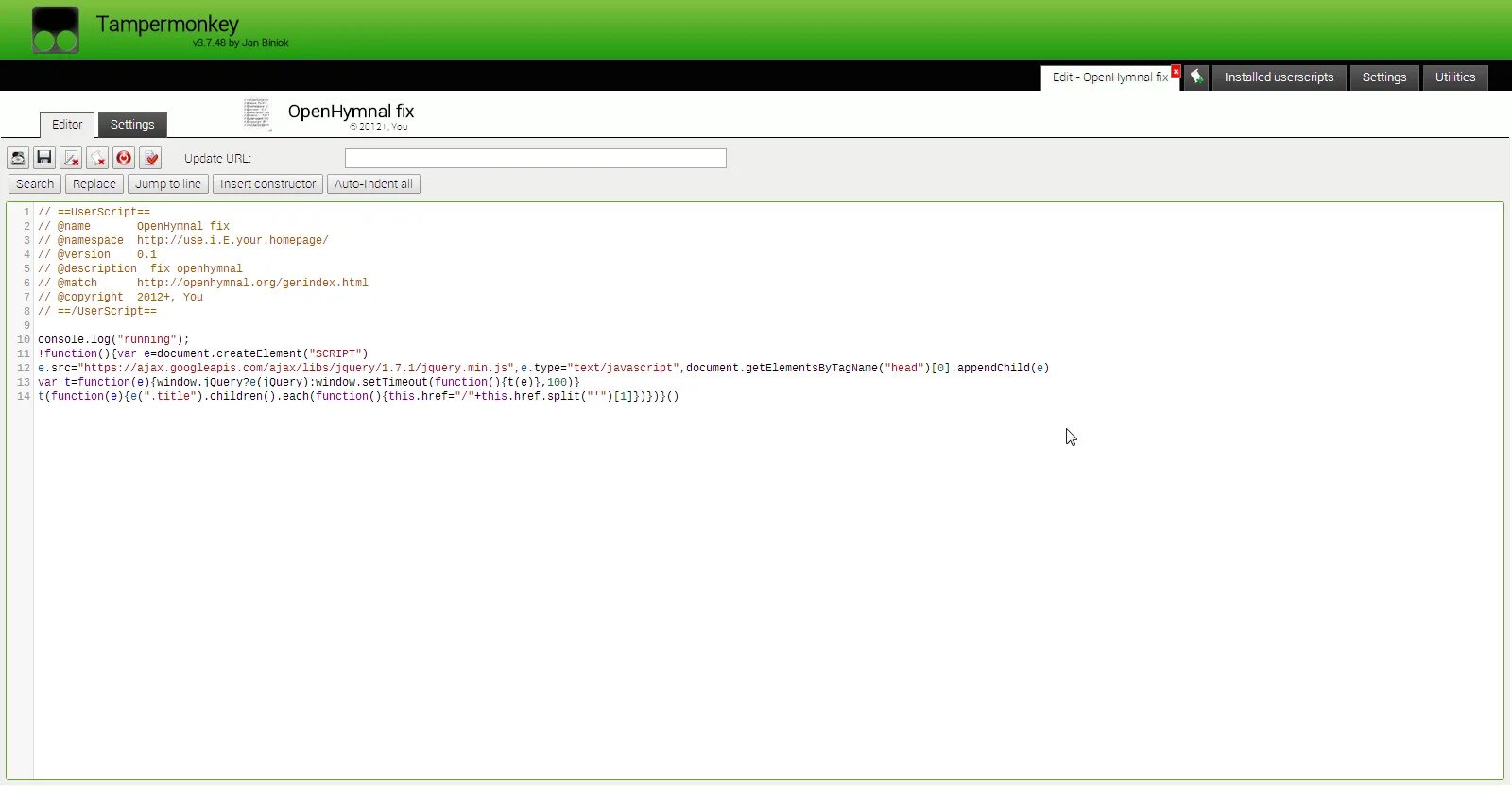
Task: Click the window.setTimeout code line
Action: [x=309, y=382]
